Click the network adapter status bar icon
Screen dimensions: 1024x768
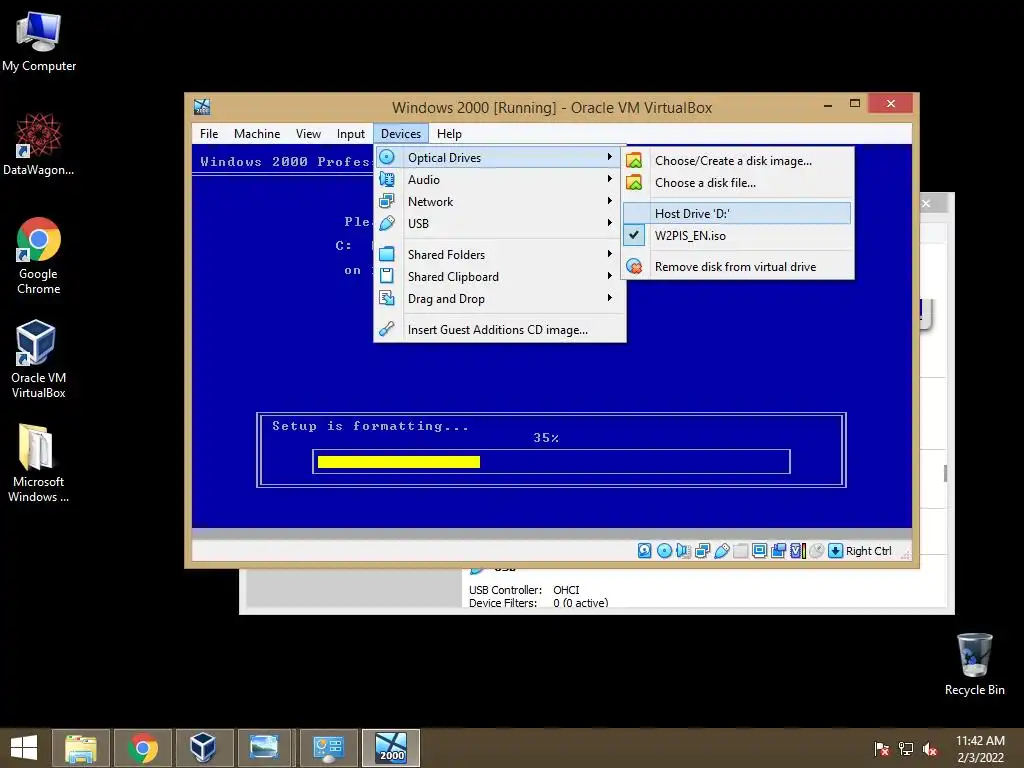pyautogui.click(x=703, y=551)
